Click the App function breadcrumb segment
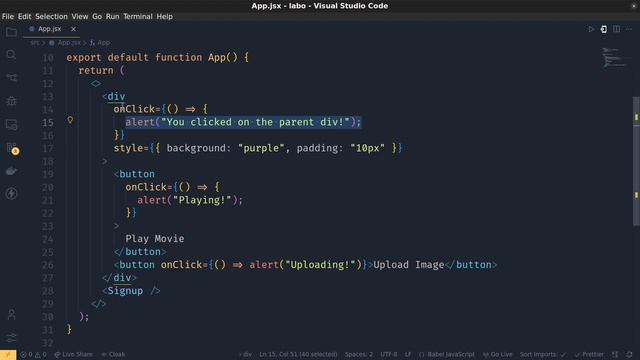 [100, 42]
